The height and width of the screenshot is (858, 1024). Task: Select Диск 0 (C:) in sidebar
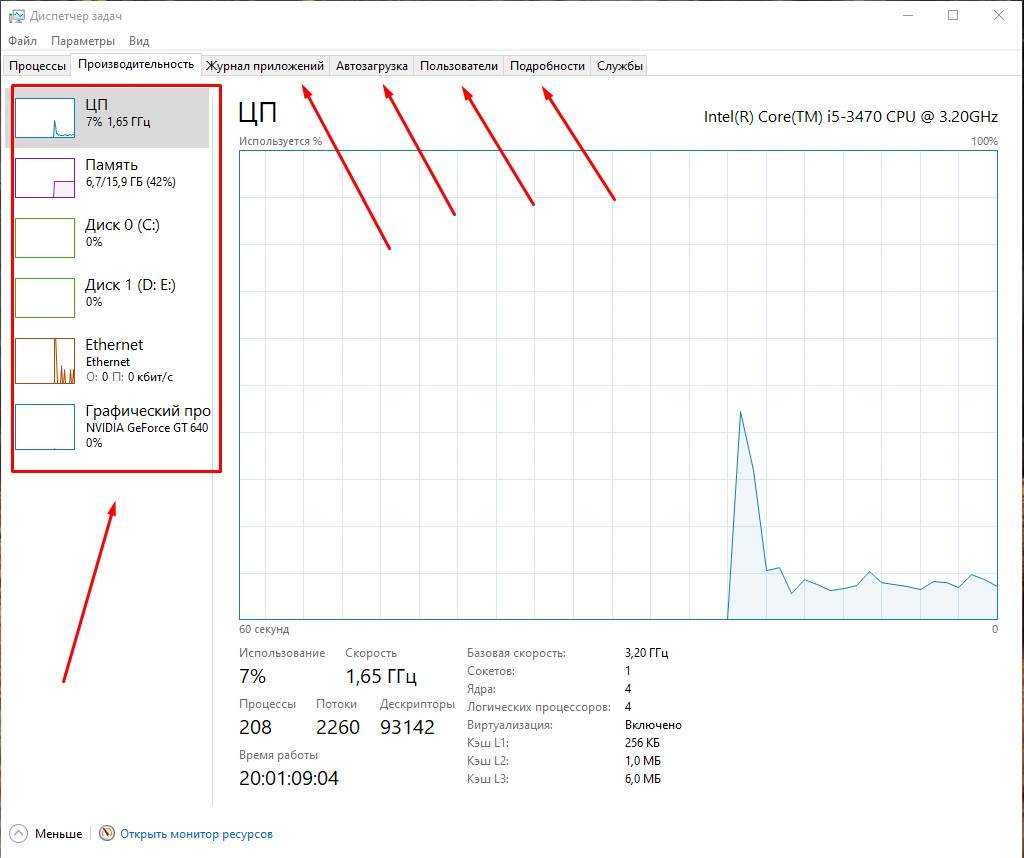click(110, 234)
